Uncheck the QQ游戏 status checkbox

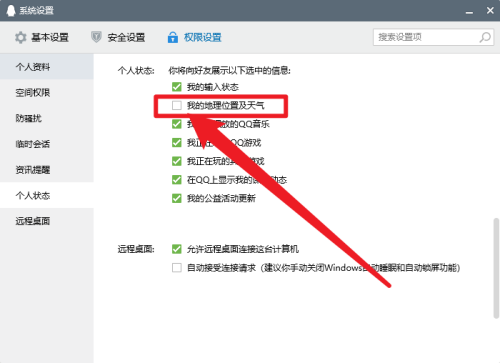pos(177,143)
